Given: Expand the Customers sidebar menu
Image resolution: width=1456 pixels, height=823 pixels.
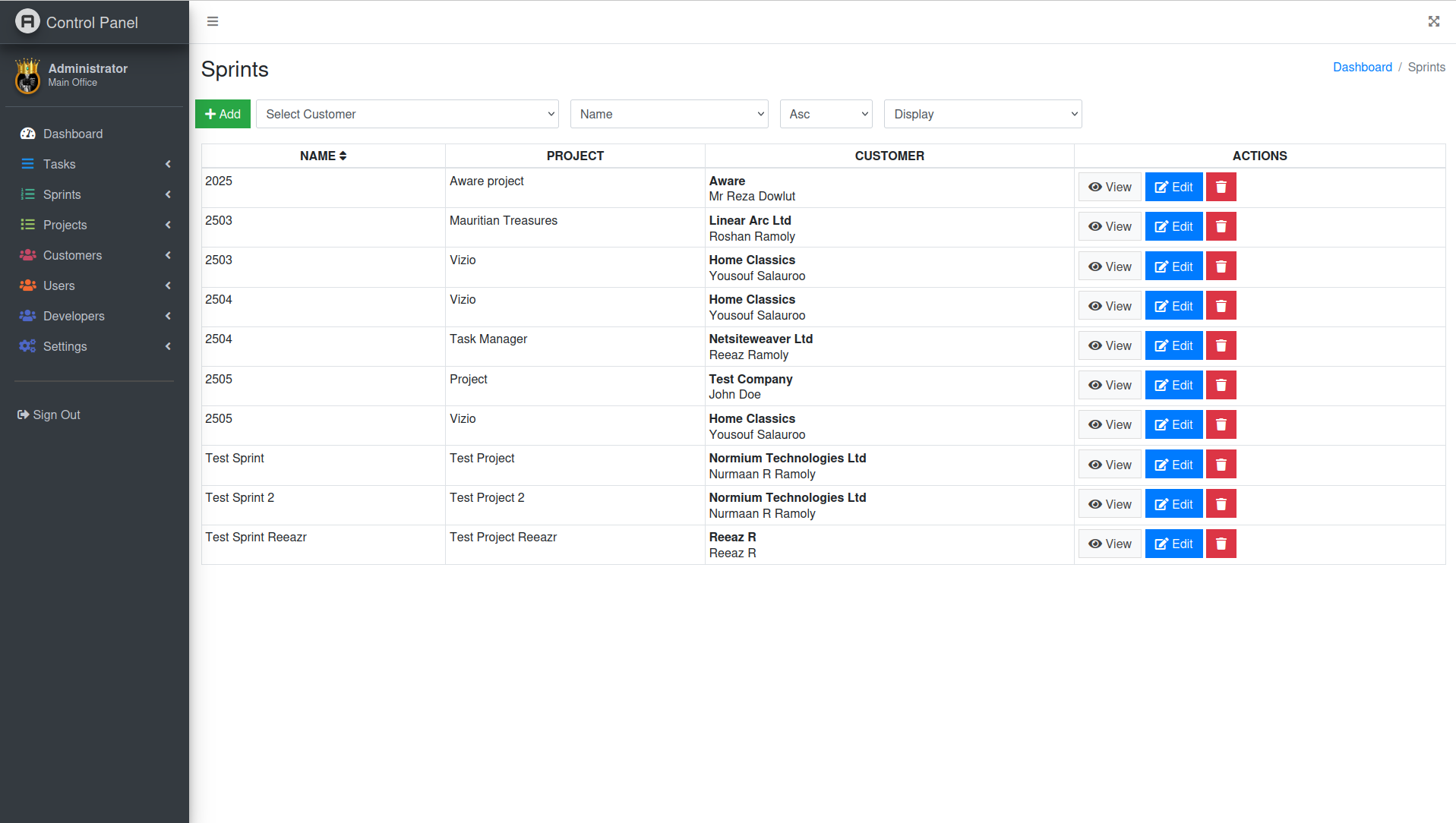Looking at the screenshot, I should [94, 255].
